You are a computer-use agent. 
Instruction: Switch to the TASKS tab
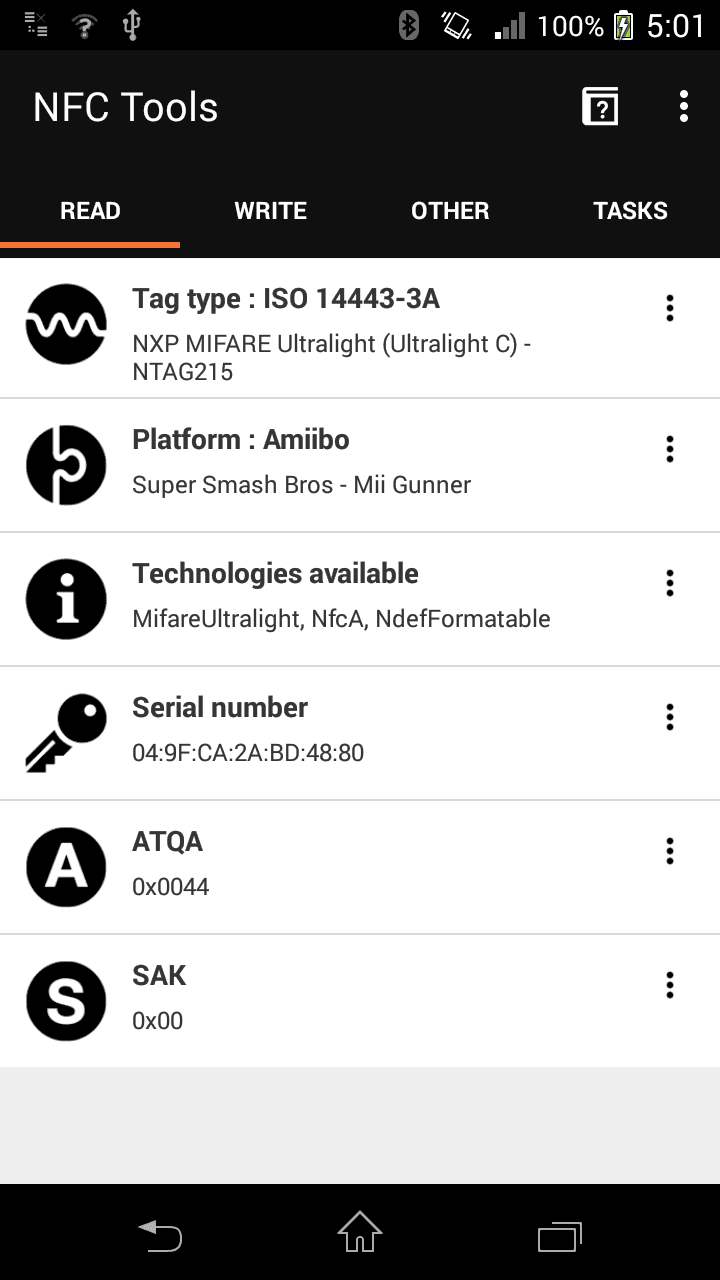(x=630, y=211)
